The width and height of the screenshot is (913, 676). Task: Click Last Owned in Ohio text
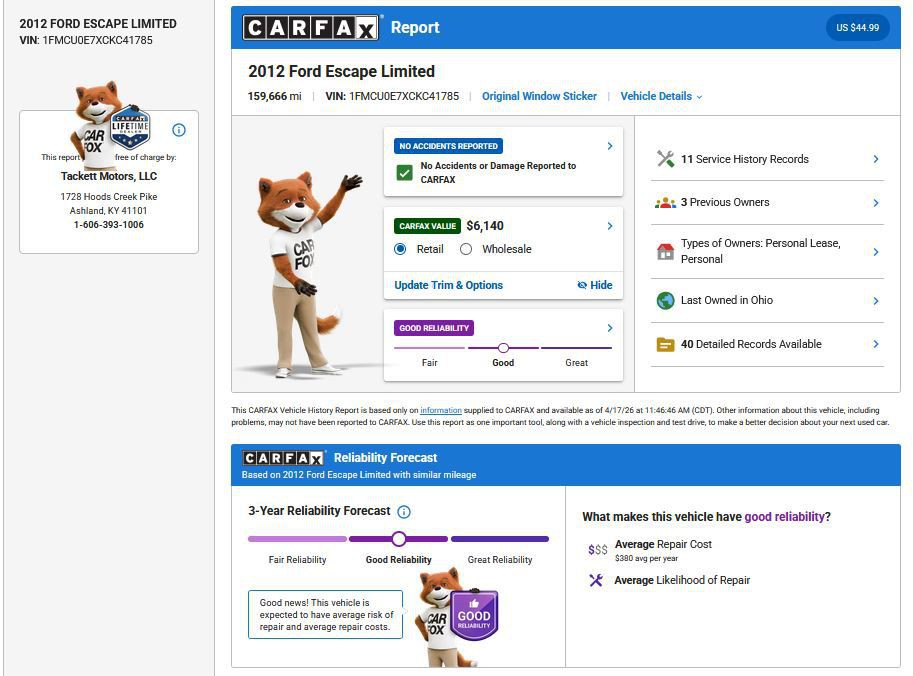(x=727, y=300)
